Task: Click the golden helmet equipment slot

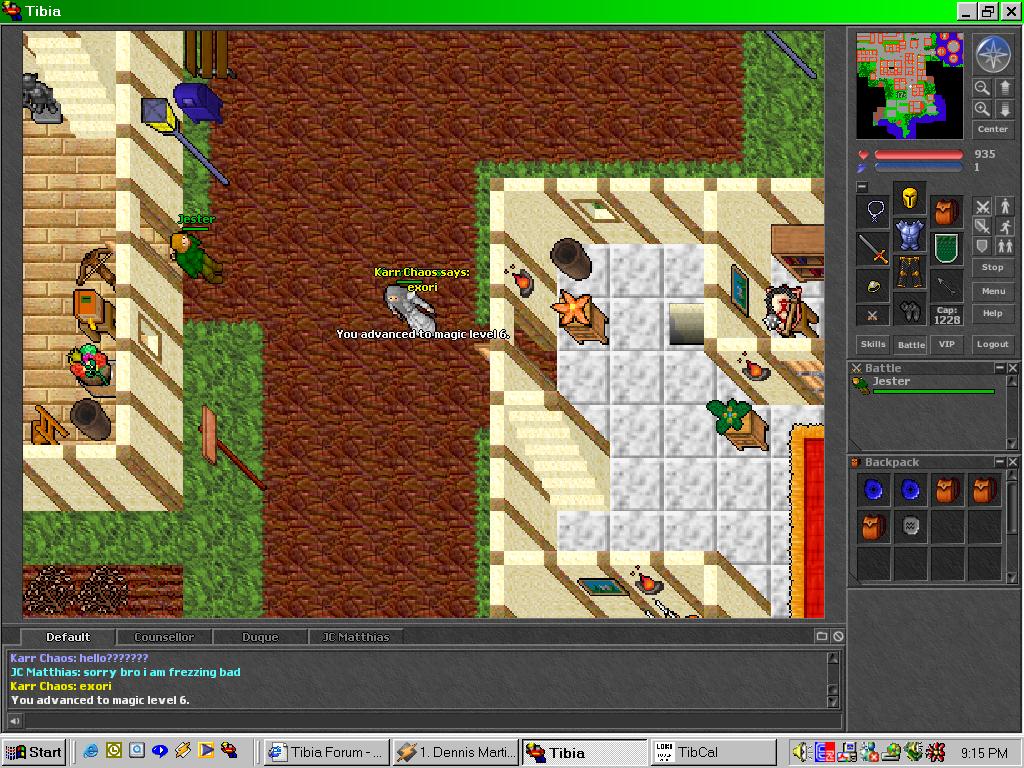Action: (909, 197)
